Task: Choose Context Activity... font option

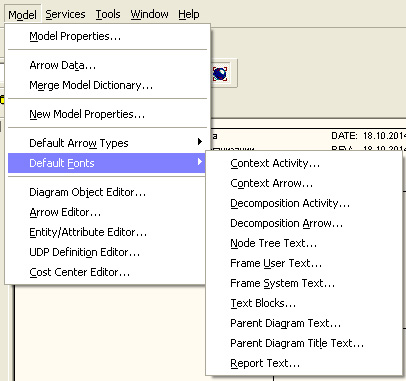Action: tap(304, 163)
